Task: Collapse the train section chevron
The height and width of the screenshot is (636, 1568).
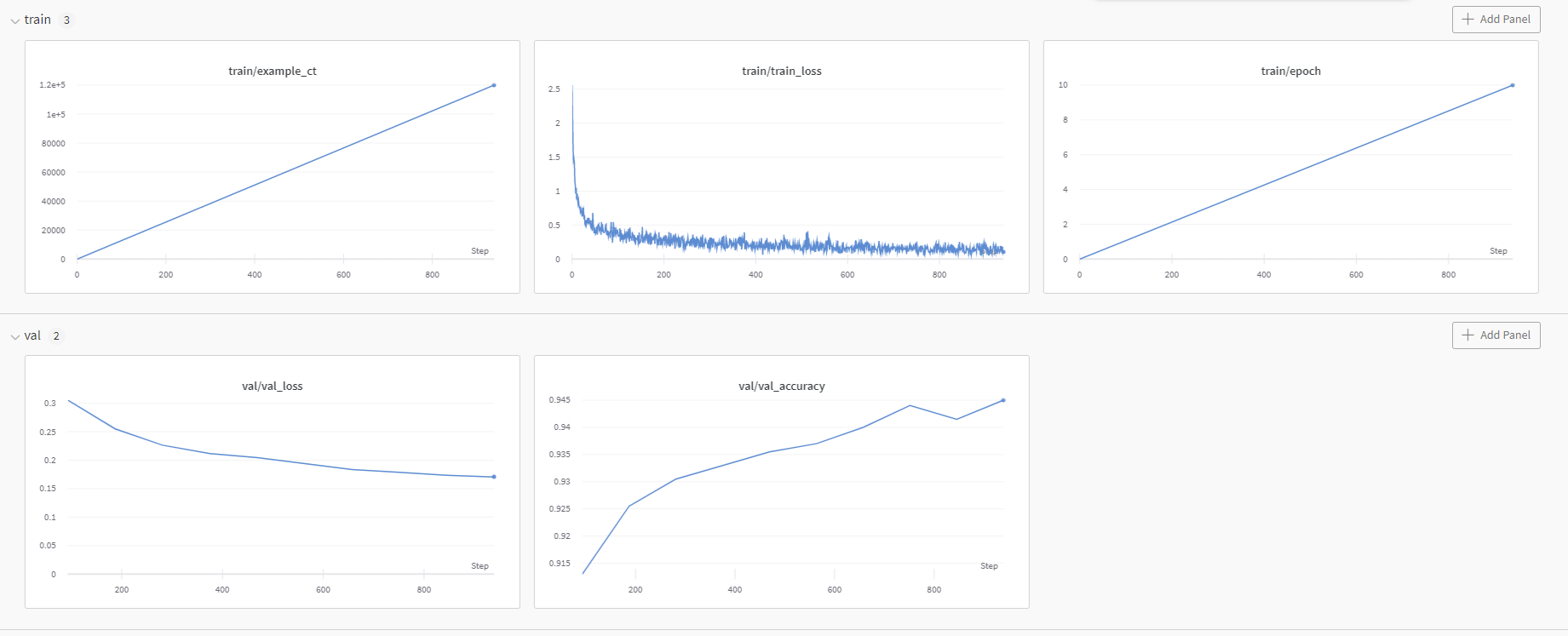Action: [x=14, y=21]
